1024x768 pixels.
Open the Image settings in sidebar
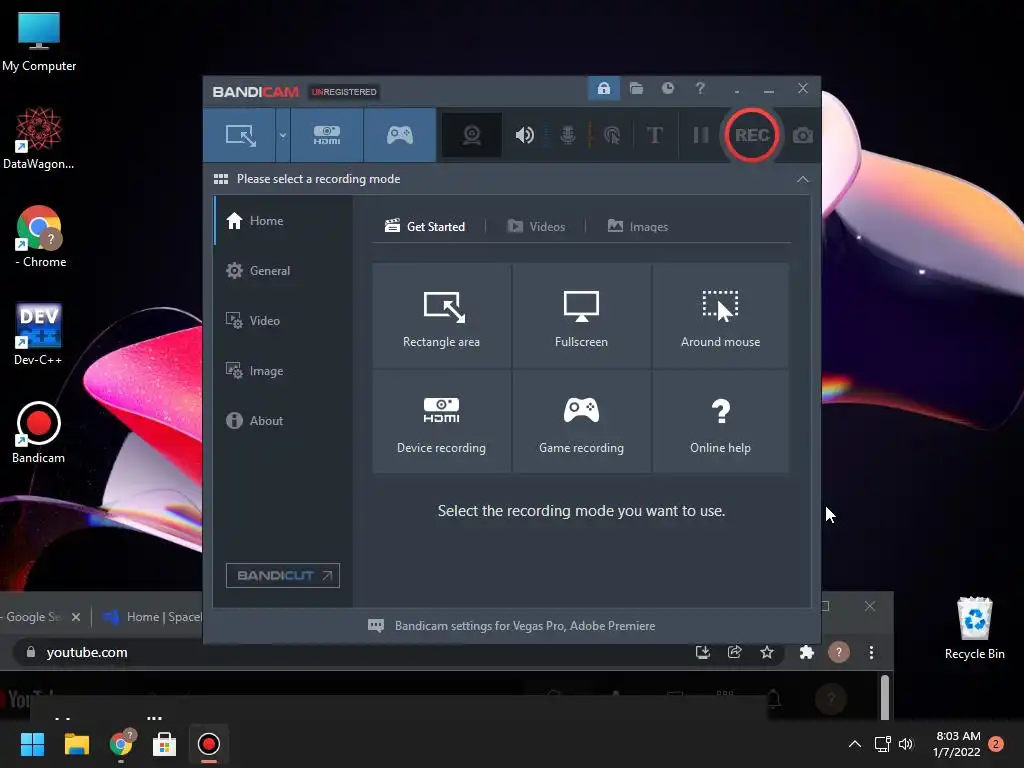(x=283, y=370)
